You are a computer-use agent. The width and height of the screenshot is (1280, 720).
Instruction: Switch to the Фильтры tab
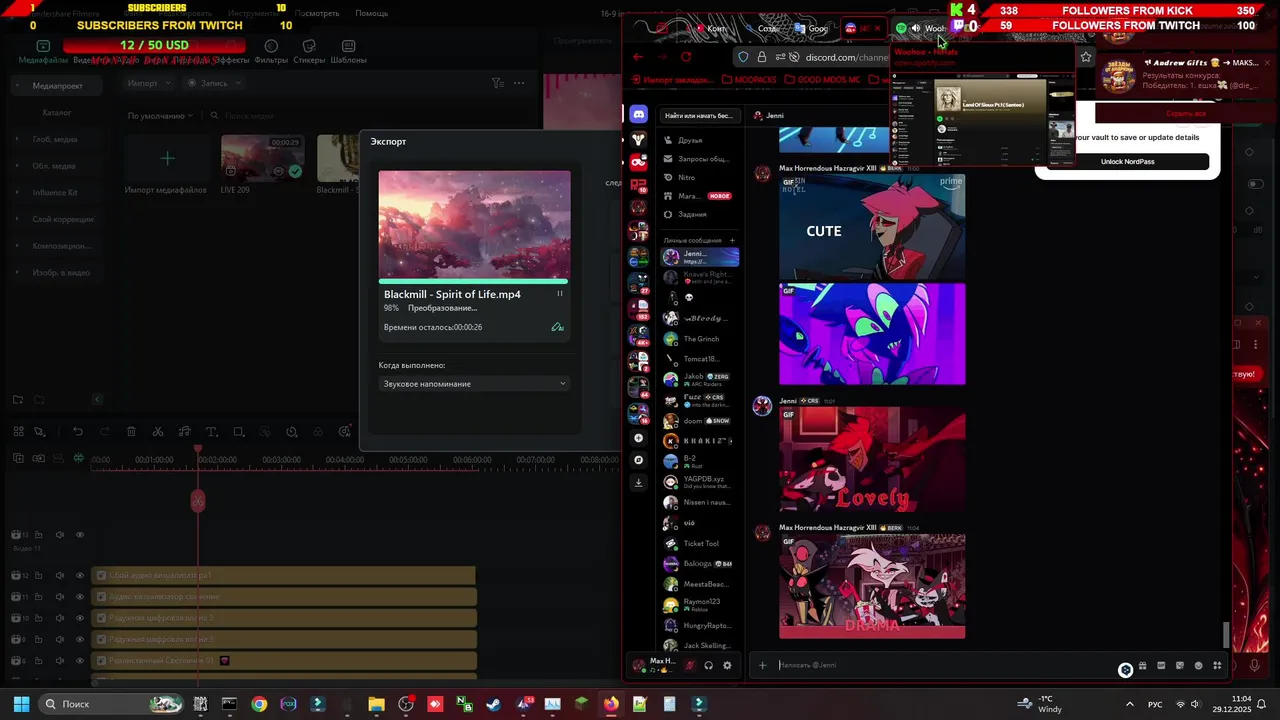point(271,52)
